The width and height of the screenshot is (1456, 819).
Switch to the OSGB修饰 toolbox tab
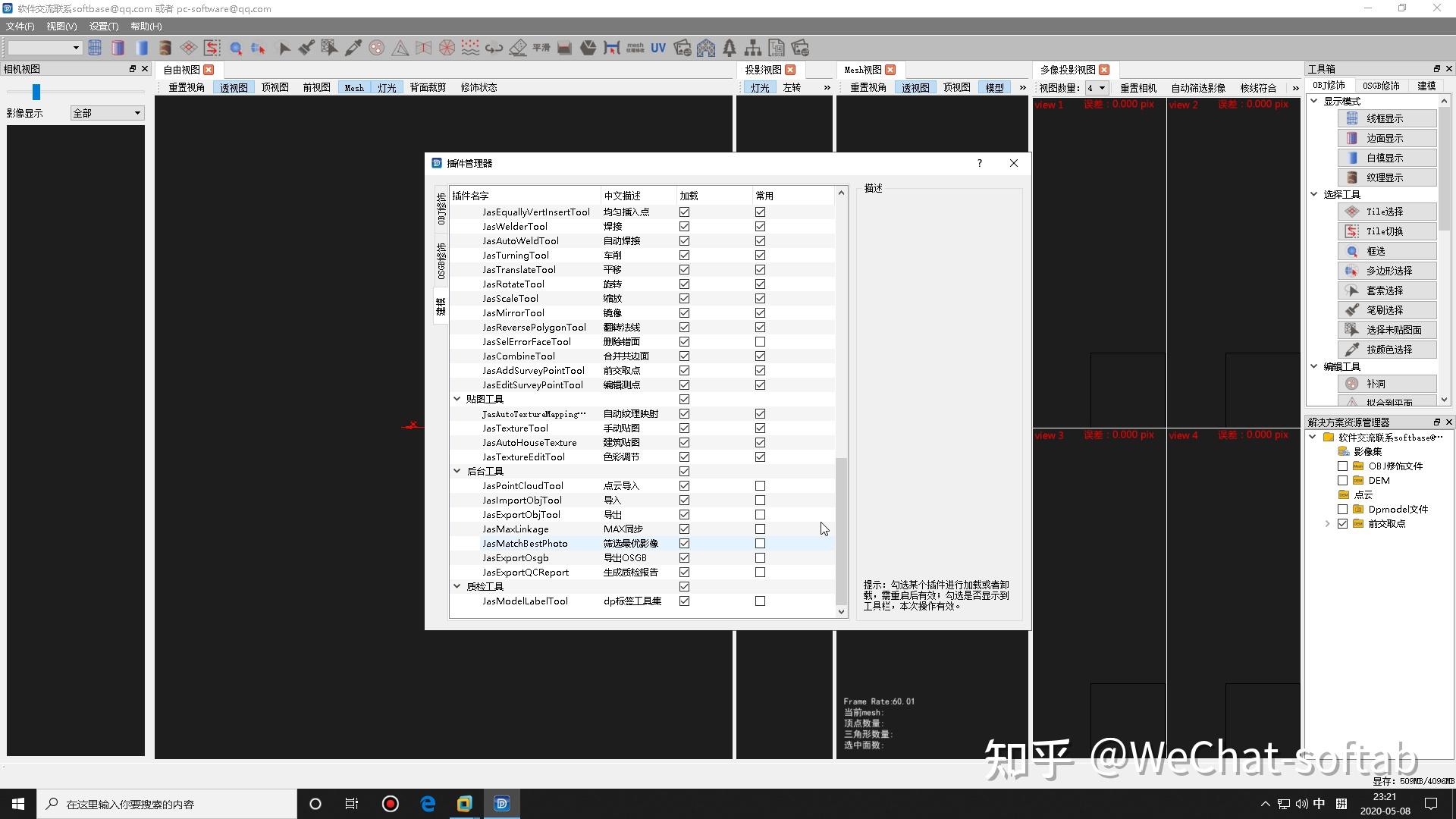pos(1380,86)
